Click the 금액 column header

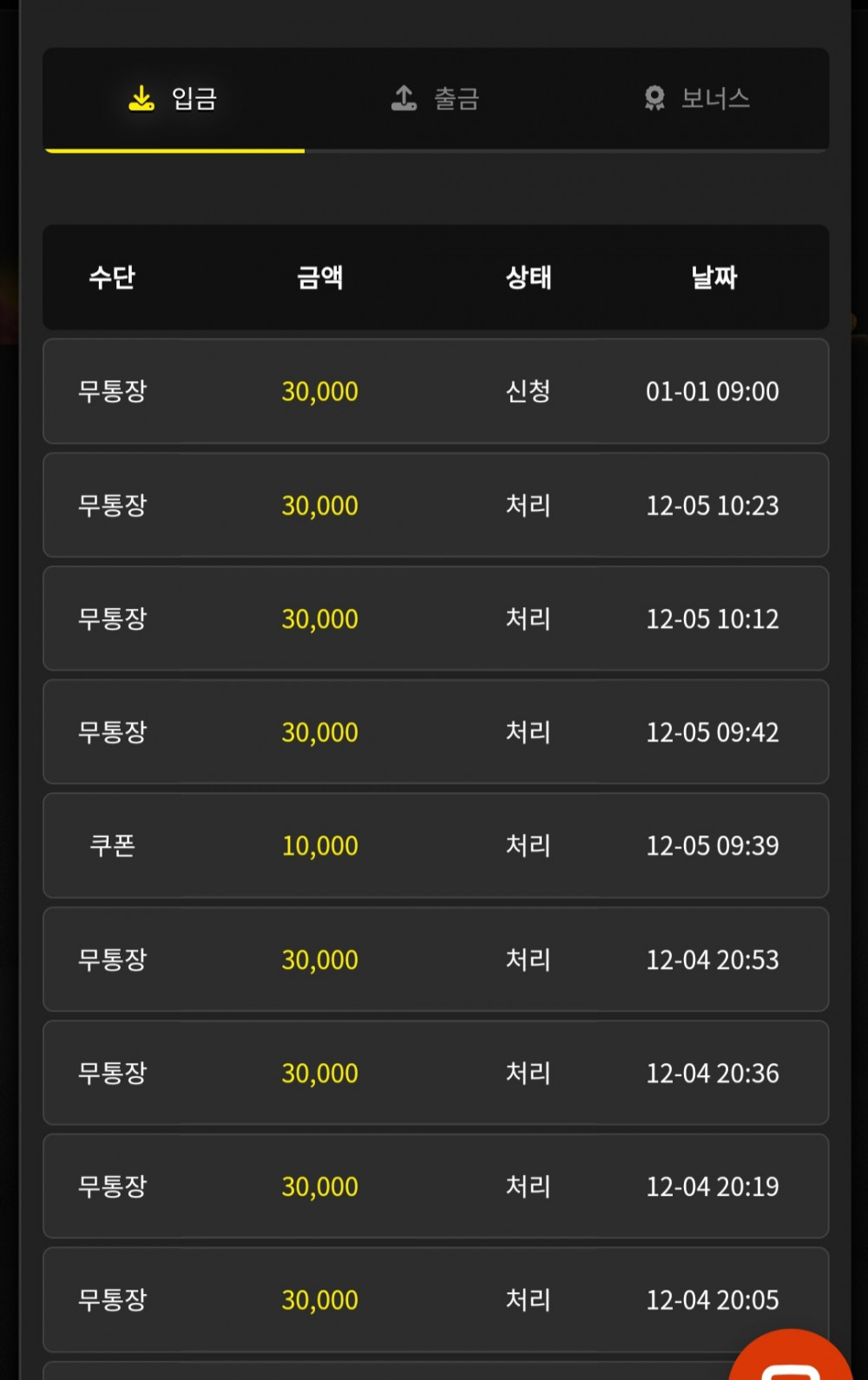click(320, 277)
